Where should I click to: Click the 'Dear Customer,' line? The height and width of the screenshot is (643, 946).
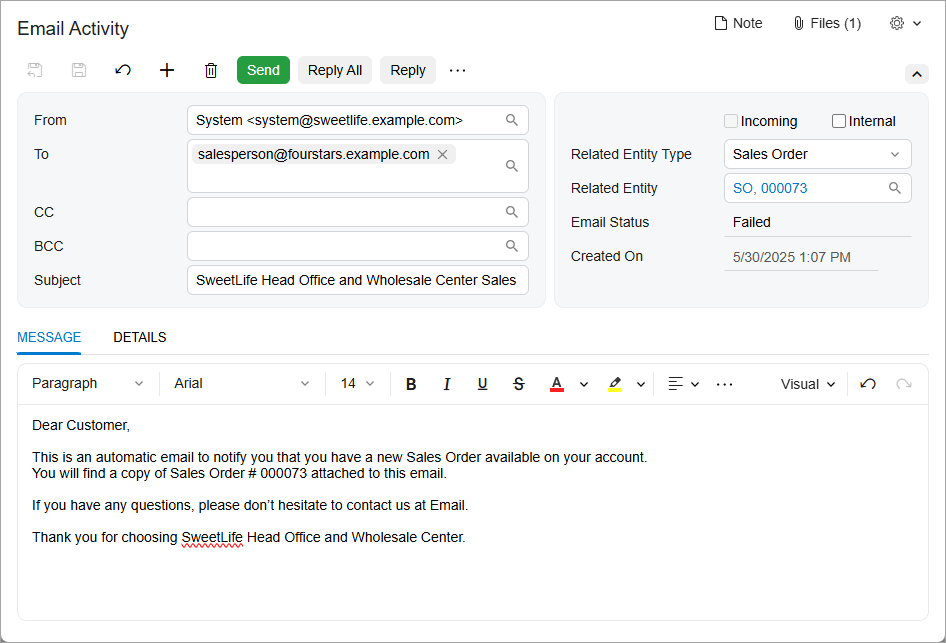pos(81,425)
